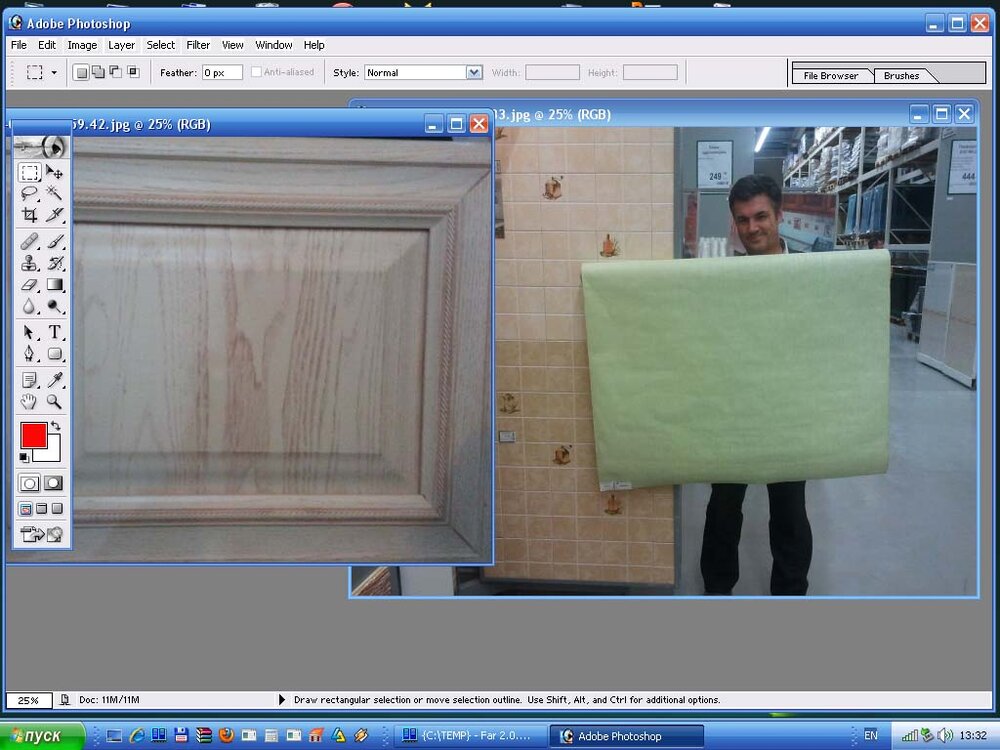Viewport: 1000px width, 750px height.
Task: Open the Filter menu
Action: [x=198, y=45]
